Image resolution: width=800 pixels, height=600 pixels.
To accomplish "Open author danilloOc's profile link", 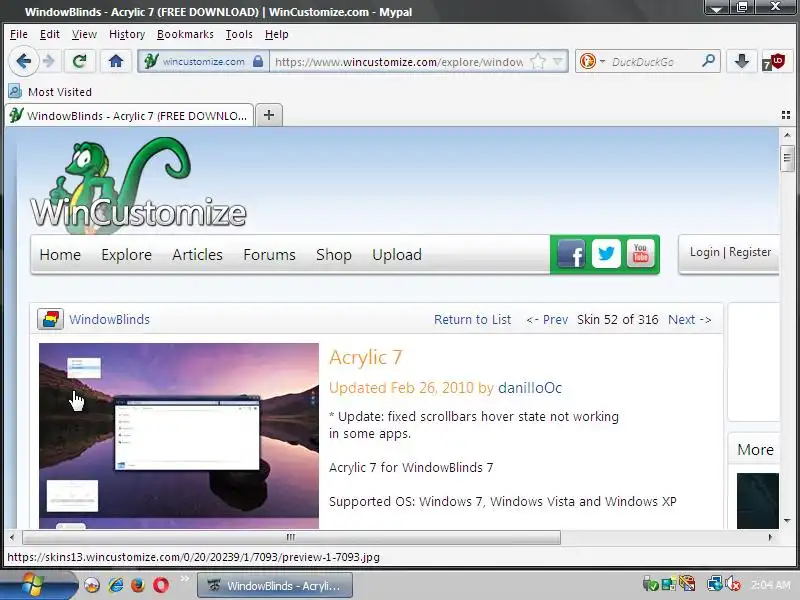I will pyautogui.click(x=530, y=388).
